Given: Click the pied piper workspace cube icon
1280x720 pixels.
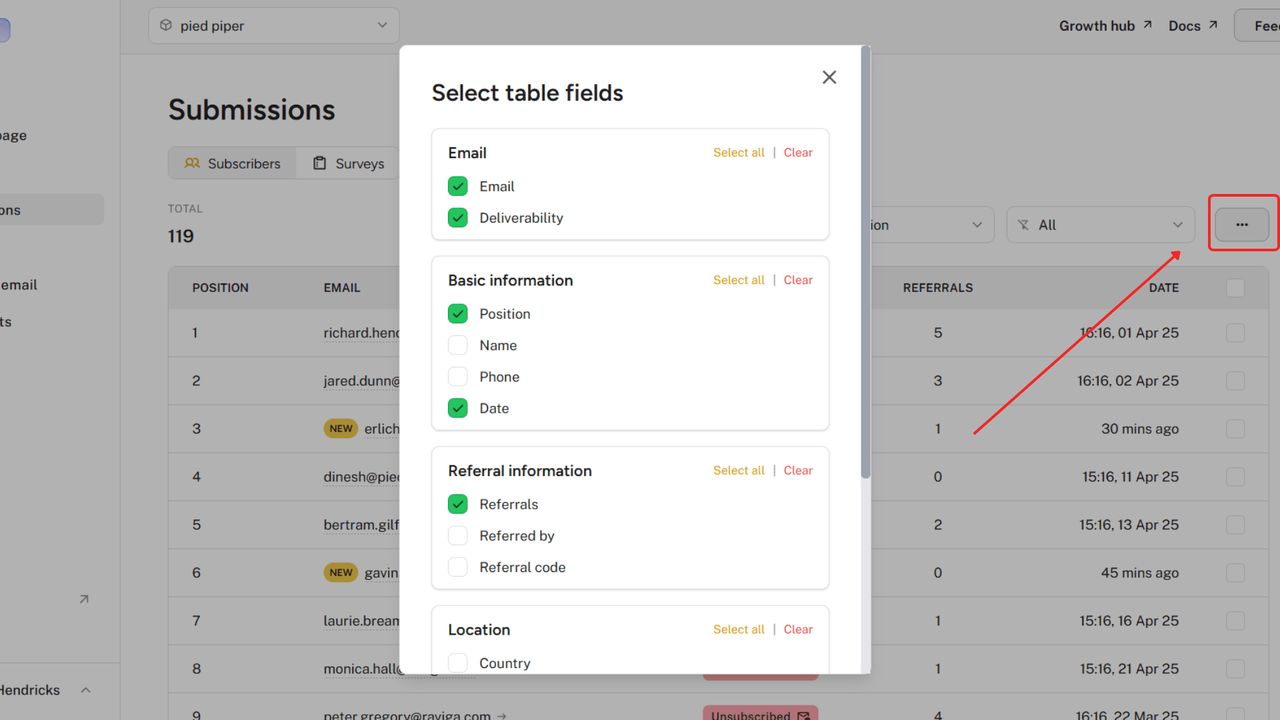Looking at the screenshot, I should click(x=166, y=25).
